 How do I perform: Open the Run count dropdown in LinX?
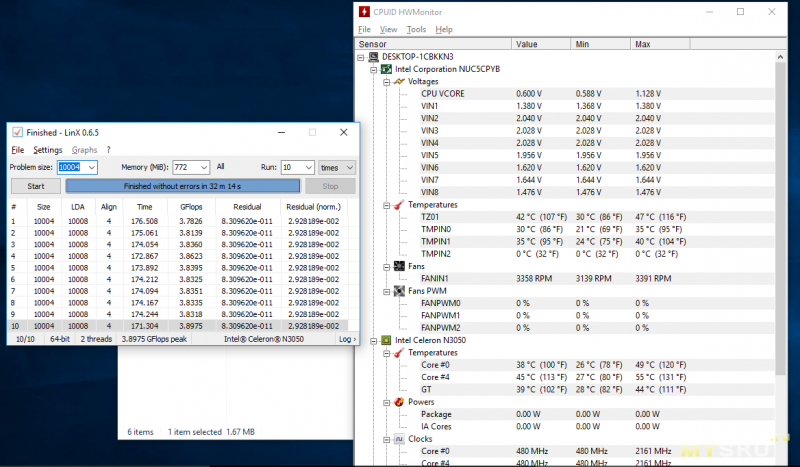(309, 167)
